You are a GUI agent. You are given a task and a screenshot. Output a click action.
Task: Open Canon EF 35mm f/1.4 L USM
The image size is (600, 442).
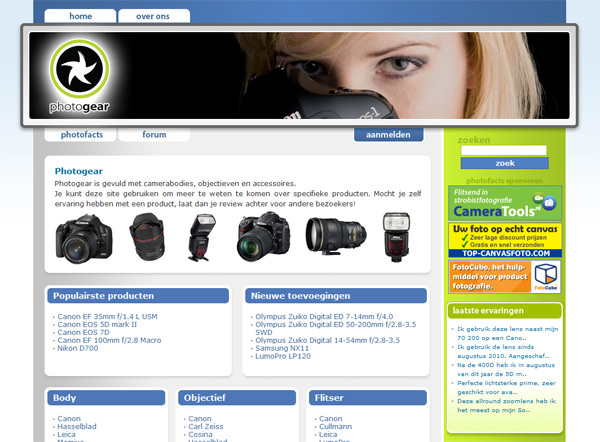(107, 316)
